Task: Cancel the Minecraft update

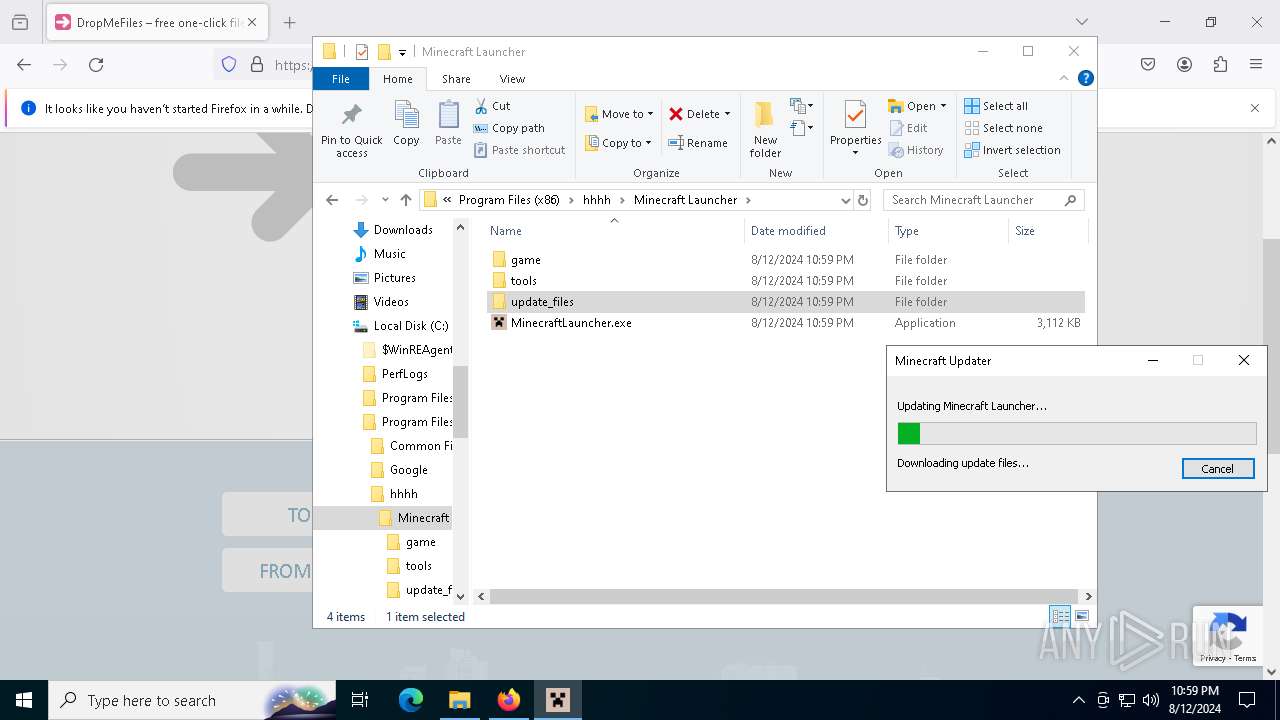Action: click(1217, 469)
